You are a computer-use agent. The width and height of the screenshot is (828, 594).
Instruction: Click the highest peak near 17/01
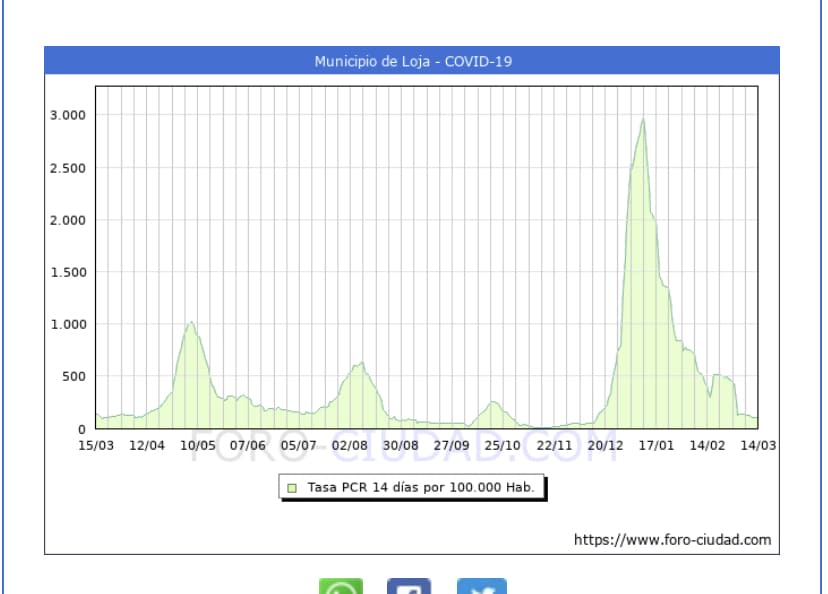click(x=643, y=121)
